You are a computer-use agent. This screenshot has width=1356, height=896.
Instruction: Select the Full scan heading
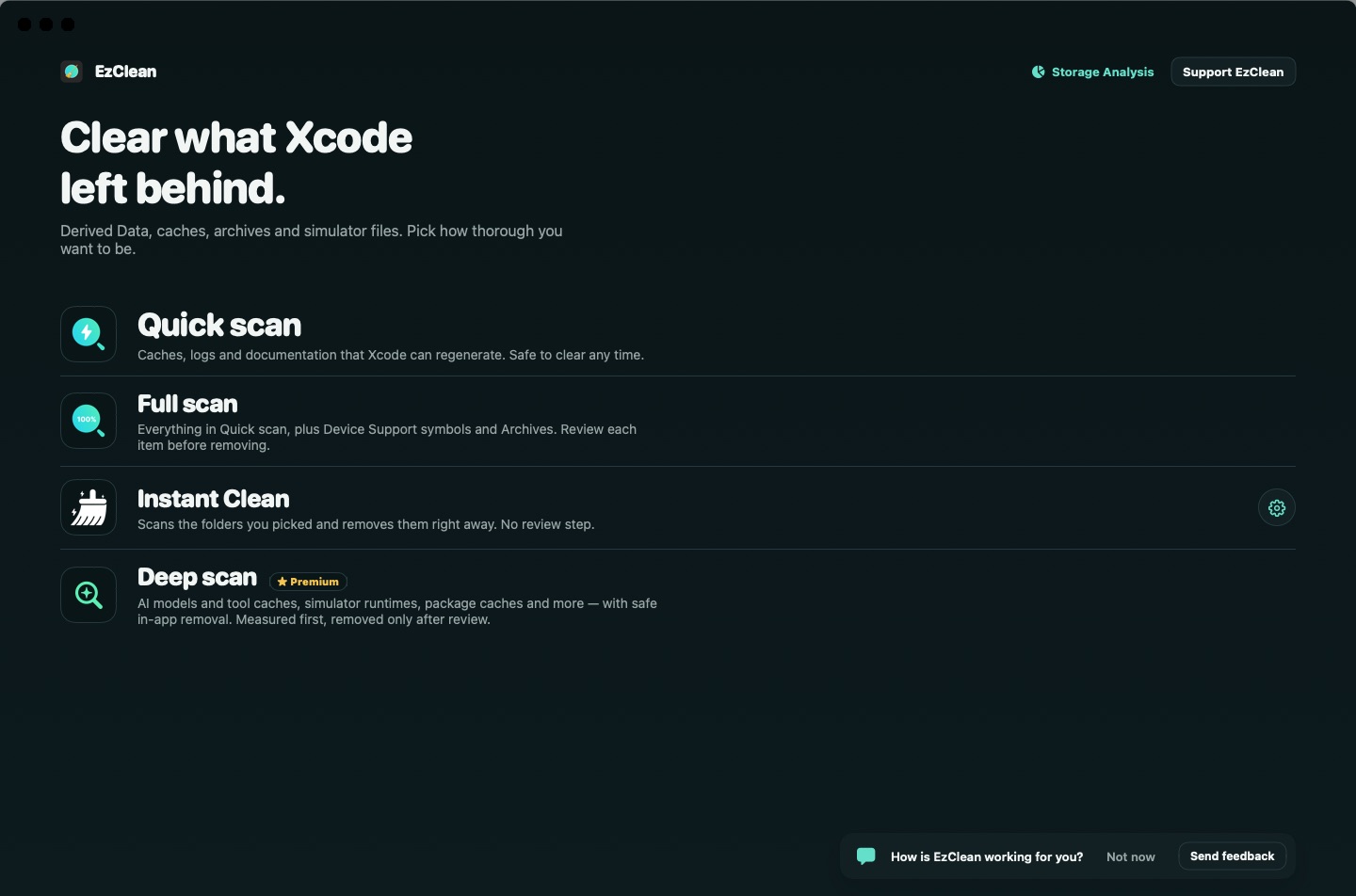coord(187,404)
